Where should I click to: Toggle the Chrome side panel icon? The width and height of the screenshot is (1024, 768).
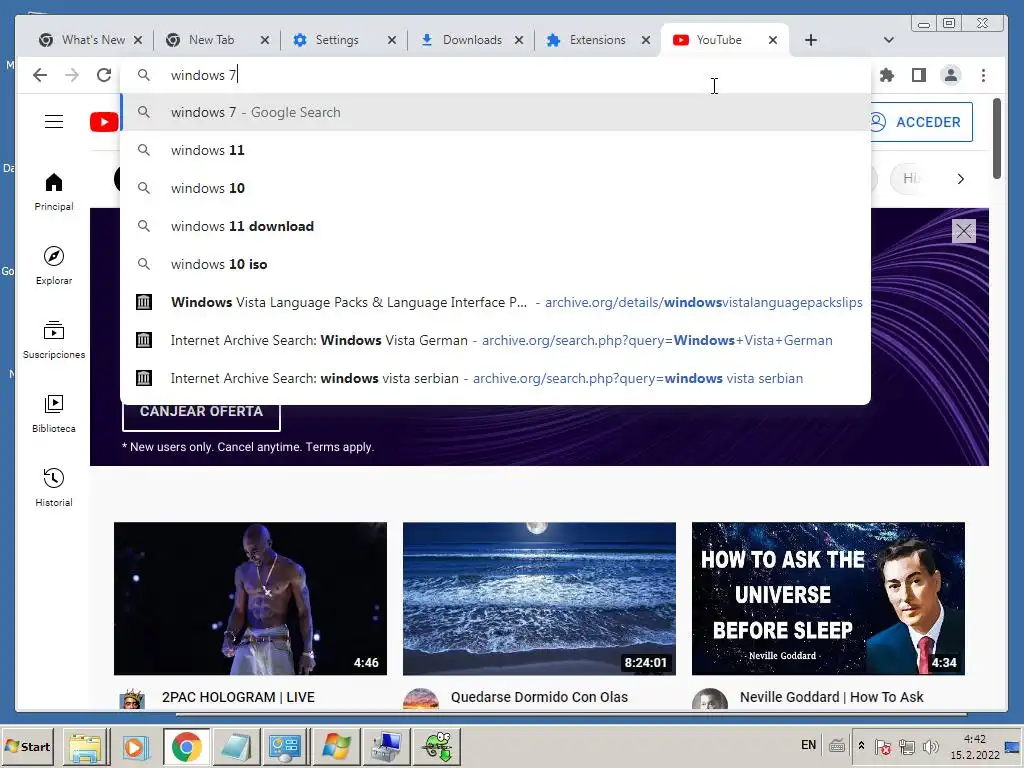[919, 75]
